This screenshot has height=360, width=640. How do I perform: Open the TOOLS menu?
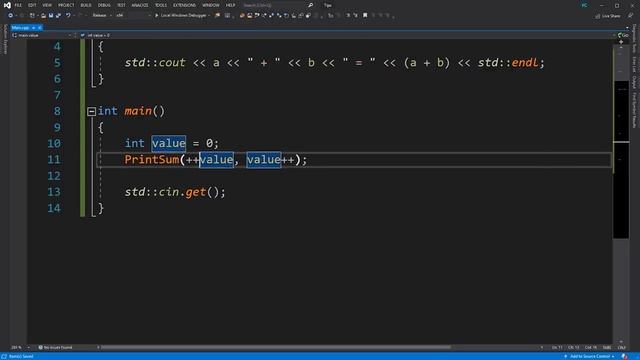click(161, 5)
